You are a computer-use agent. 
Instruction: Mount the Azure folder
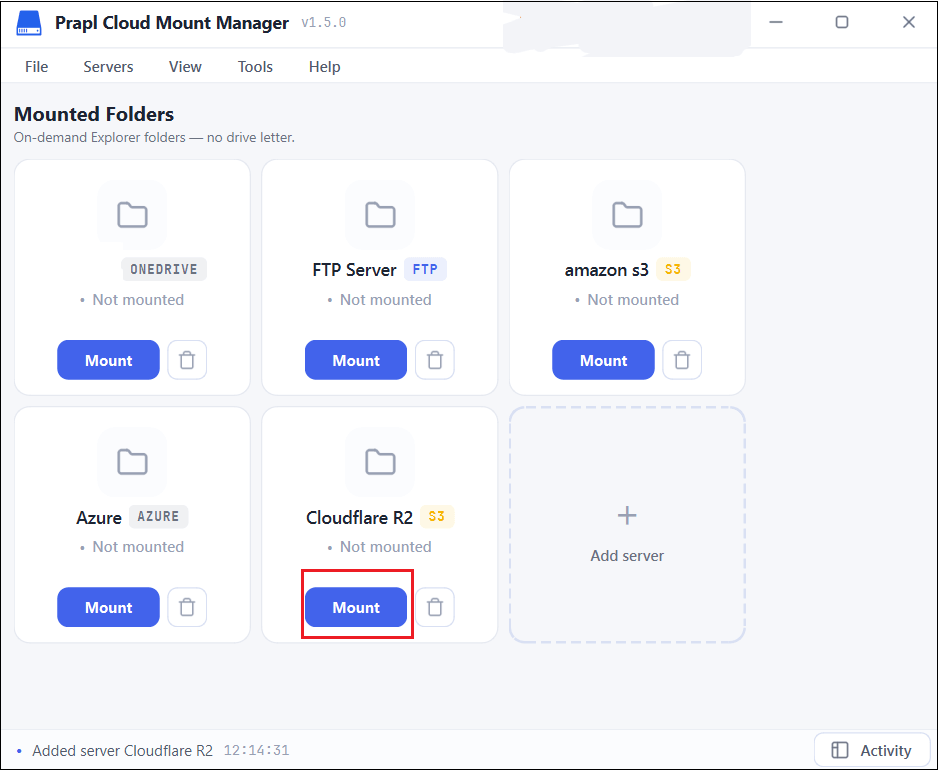click(108, 607)
